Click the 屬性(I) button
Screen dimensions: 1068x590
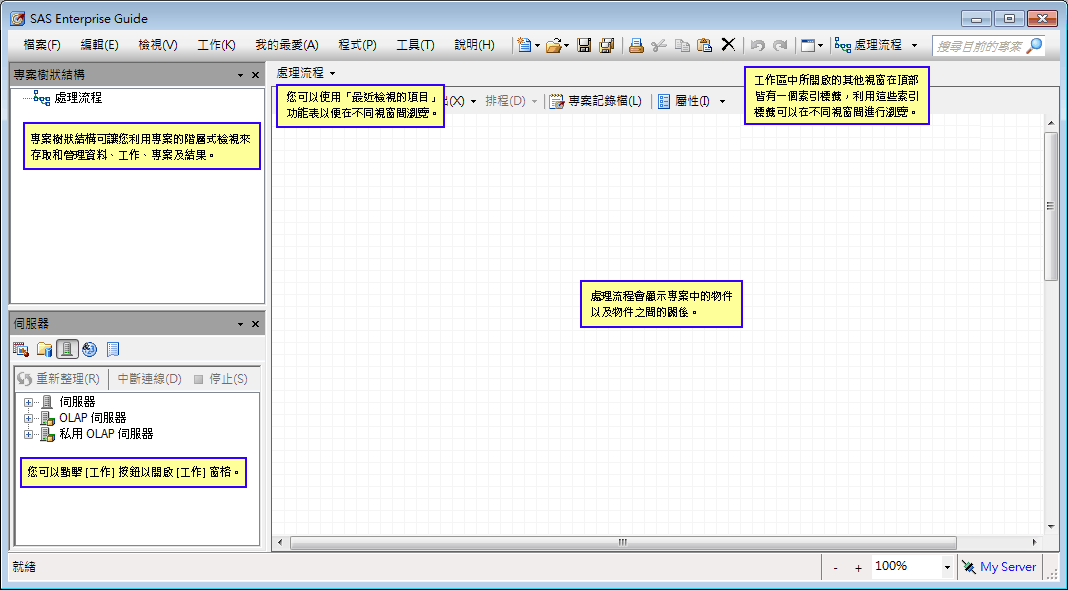coord(685,102)
